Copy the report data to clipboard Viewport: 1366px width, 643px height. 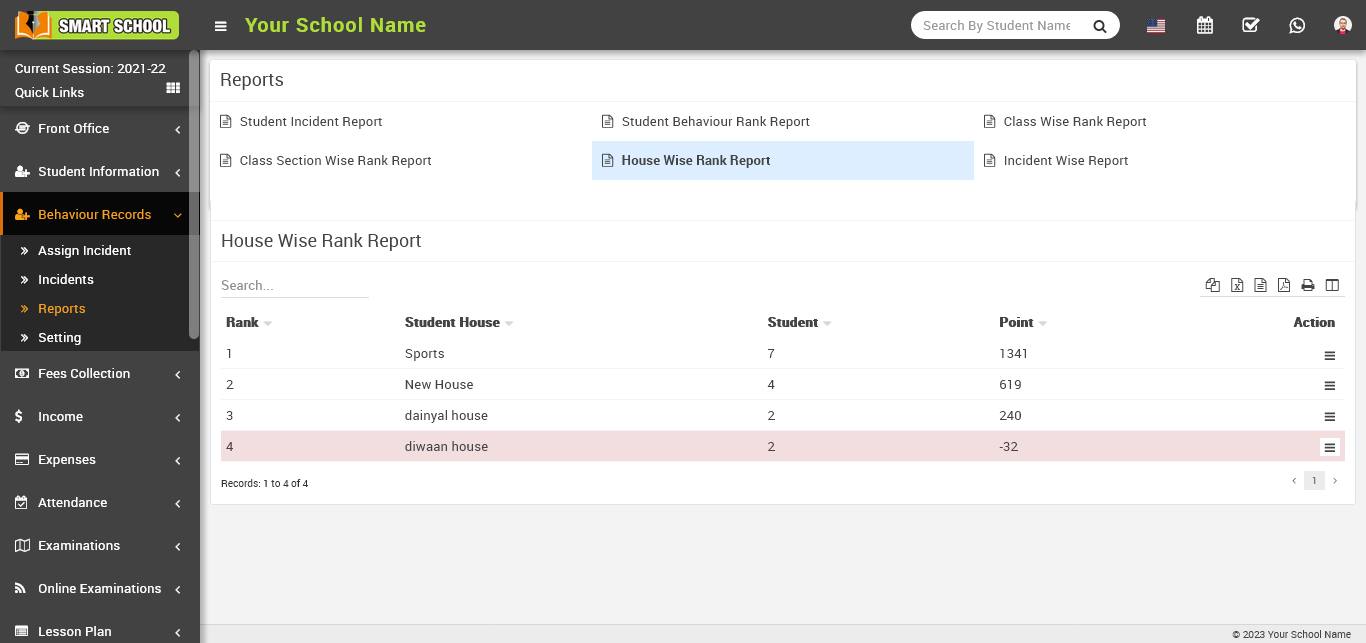[1212, 285]
